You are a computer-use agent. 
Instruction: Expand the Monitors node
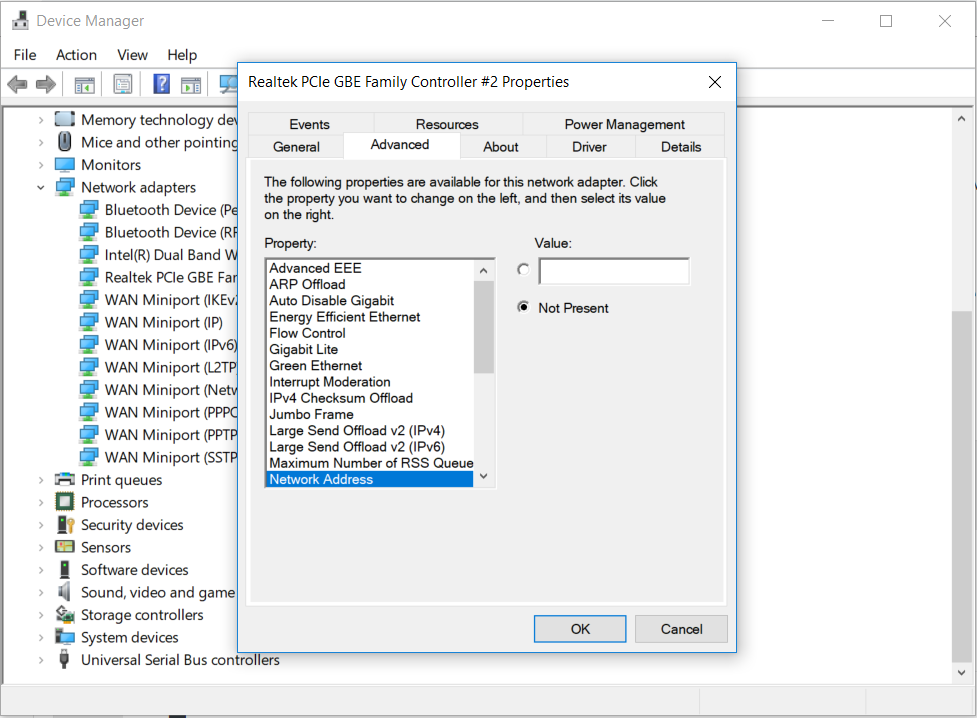tap(41, 165)
